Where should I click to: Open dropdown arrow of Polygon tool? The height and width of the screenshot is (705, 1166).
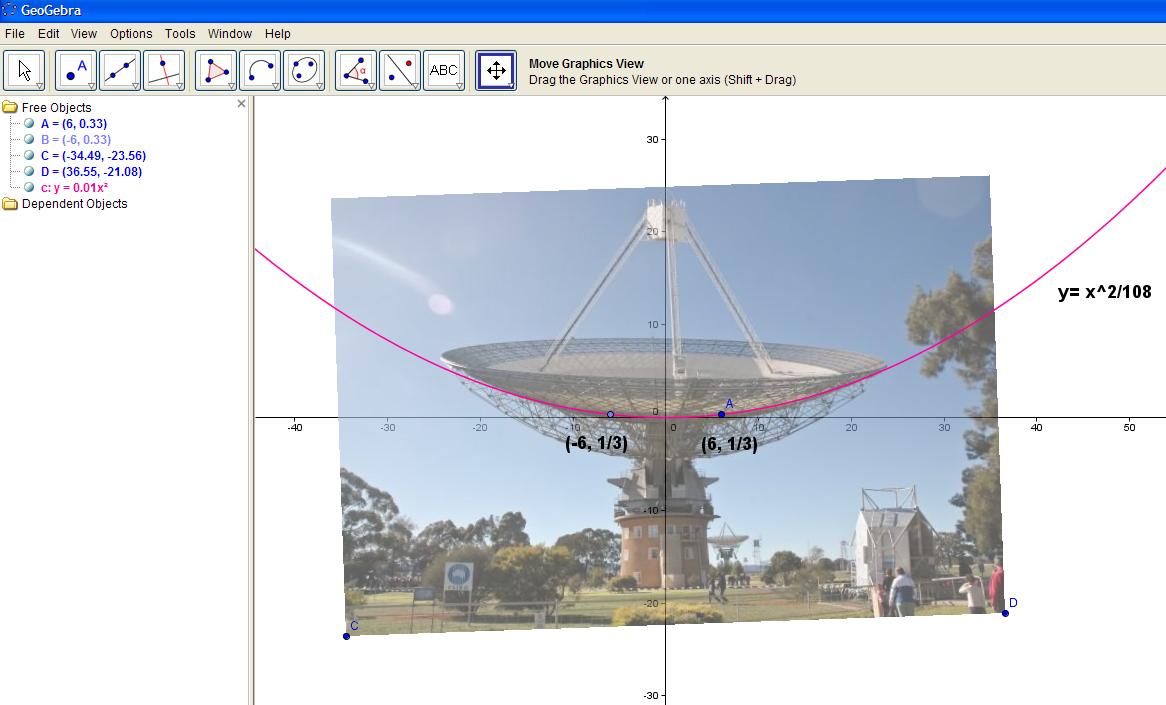coord(231,86)
